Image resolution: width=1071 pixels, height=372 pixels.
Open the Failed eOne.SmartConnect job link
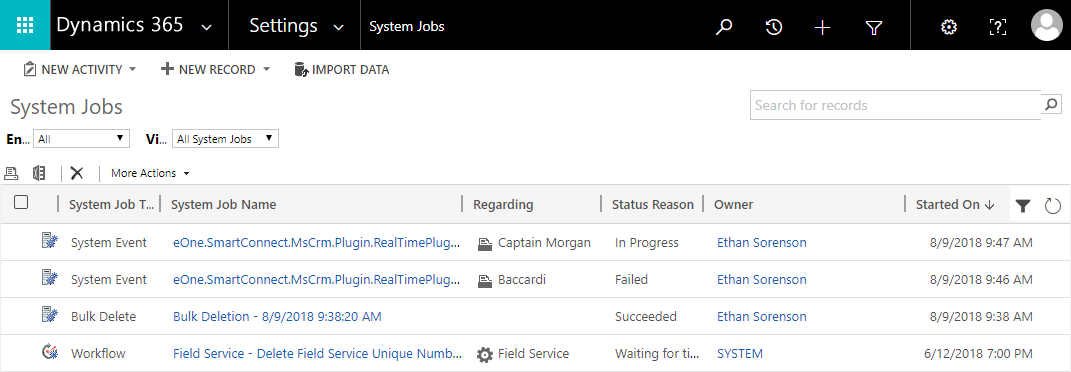click(316, 279)
